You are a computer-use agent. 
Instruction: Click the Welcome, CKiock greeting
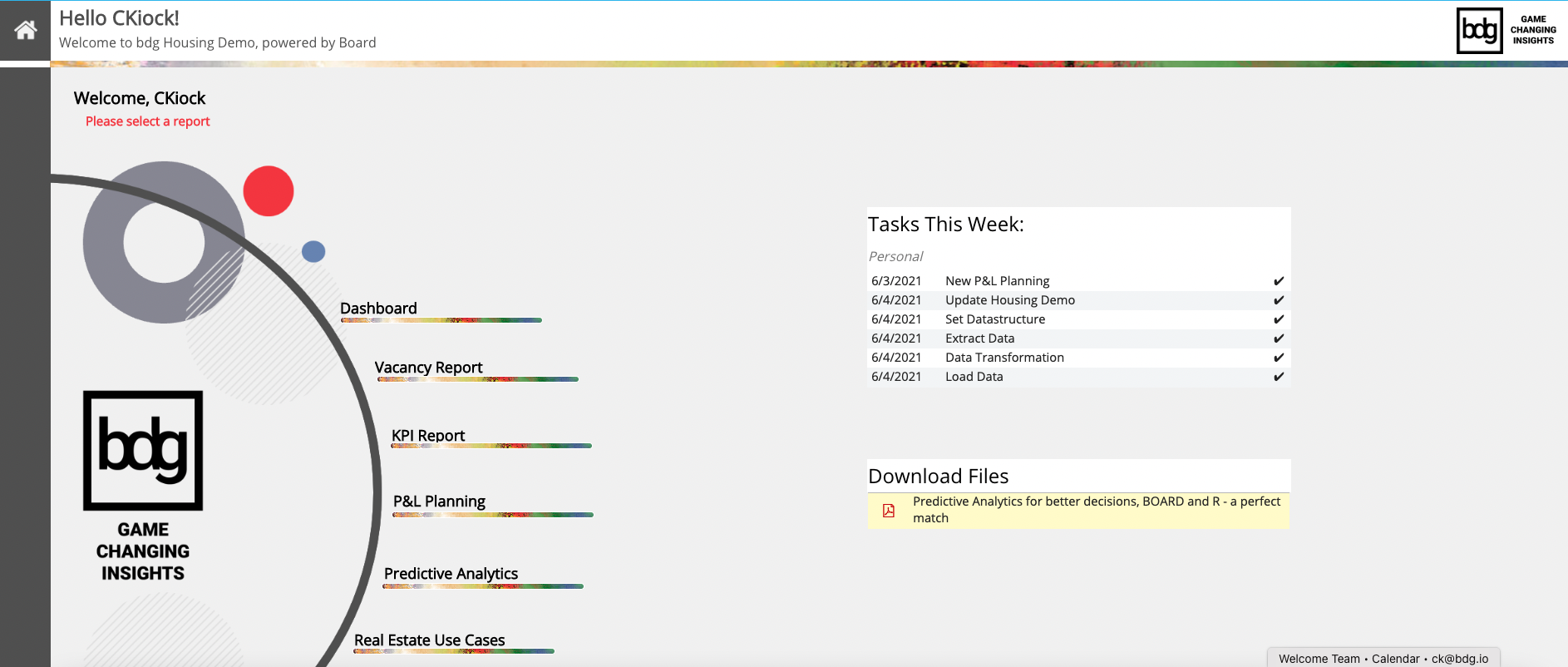point(140,98)
